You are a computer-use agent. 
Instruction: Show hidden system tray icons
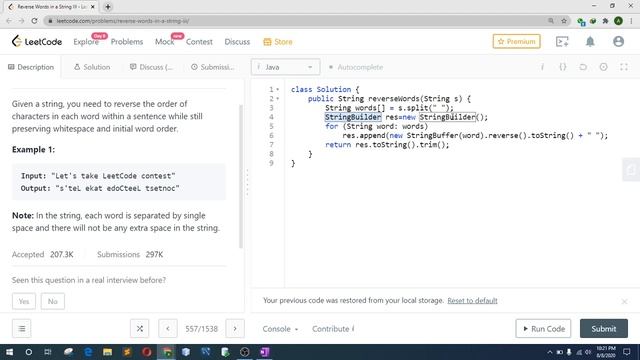point(549,352)
